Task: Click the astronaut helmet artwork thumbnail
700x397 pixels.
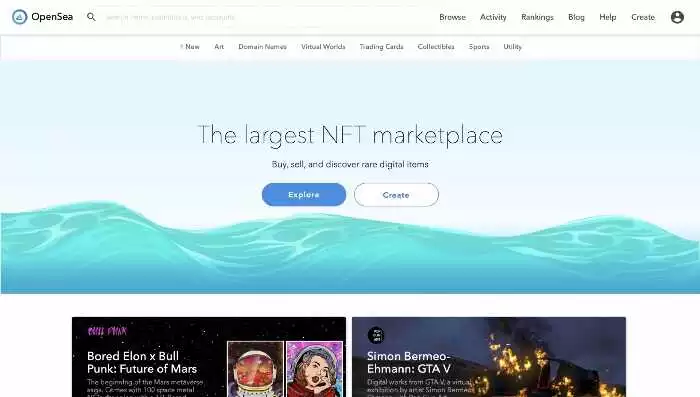Action: pyautogui.click(x=255, y=369)
